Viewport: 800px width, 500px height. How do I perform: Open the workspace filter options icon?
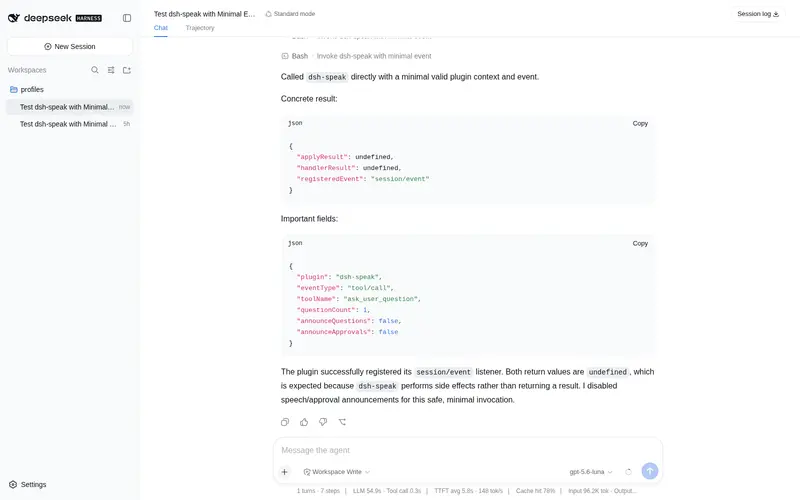pos(111,70)
